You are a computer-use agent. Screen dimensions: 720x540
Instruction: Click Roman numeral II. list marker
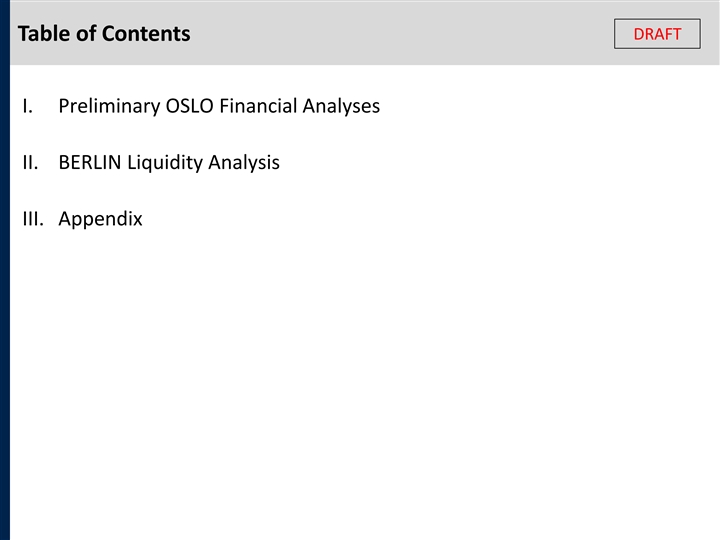coord(29,162)
